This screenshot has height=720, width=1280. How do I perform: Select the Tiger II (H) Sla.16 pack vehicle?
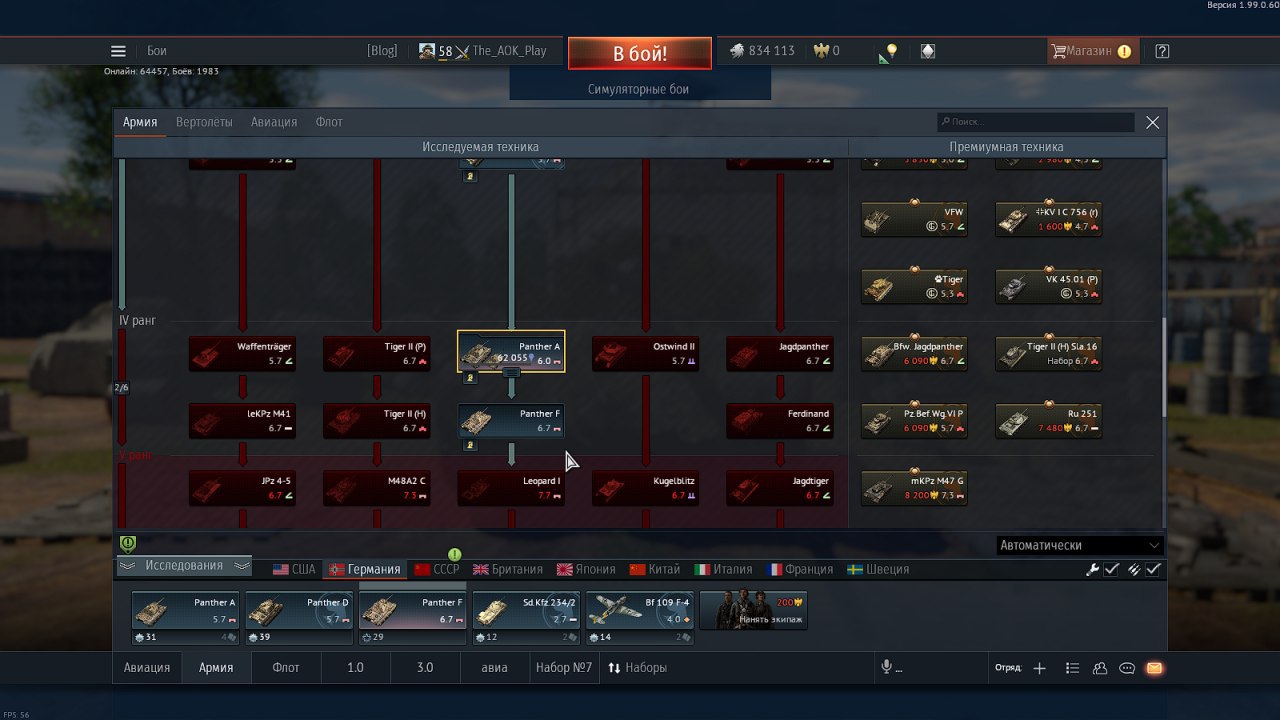(x=1048, y=354)
